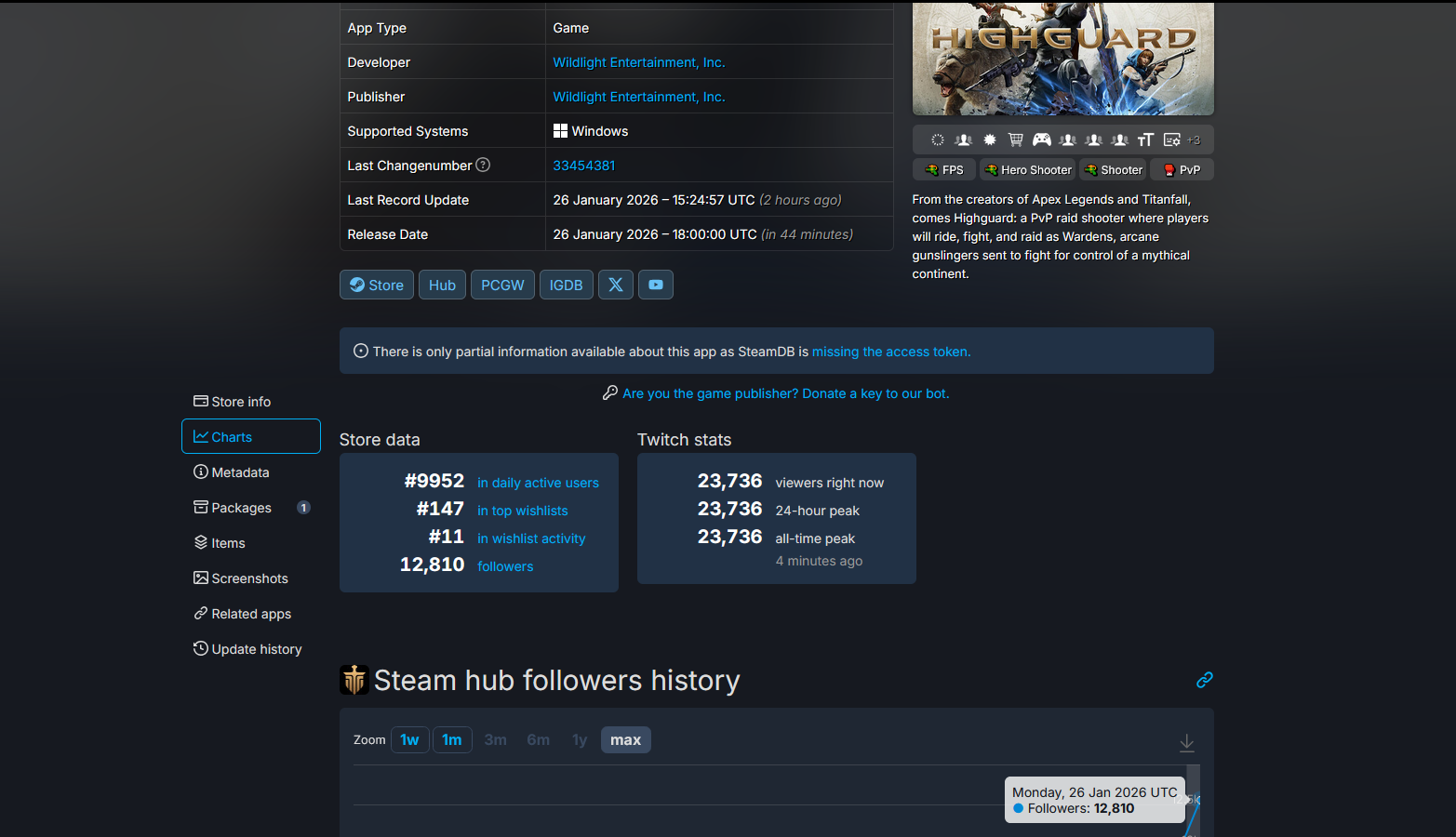
Task: Open changenumber 33454381 link
Action: [x=584, y=166]
